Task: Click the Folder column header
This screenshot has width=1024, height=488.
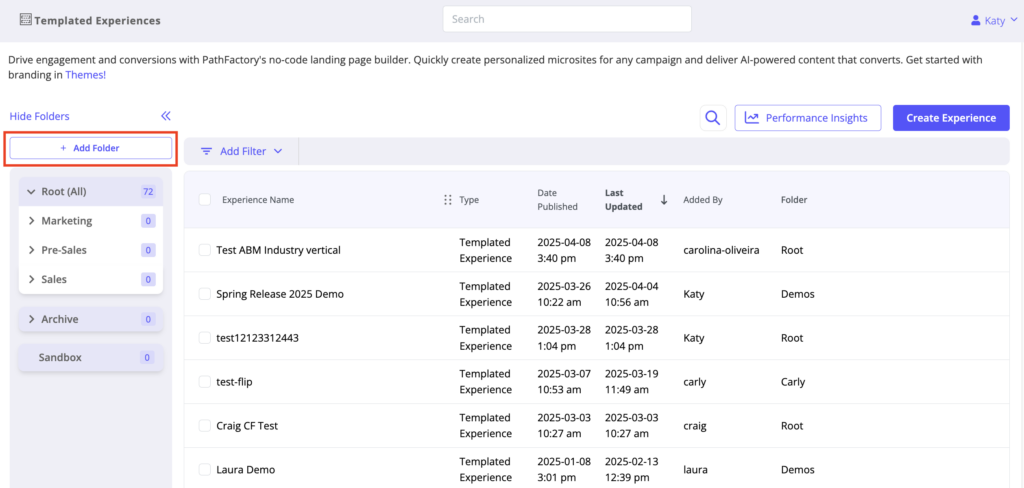Action: [794, 200]
